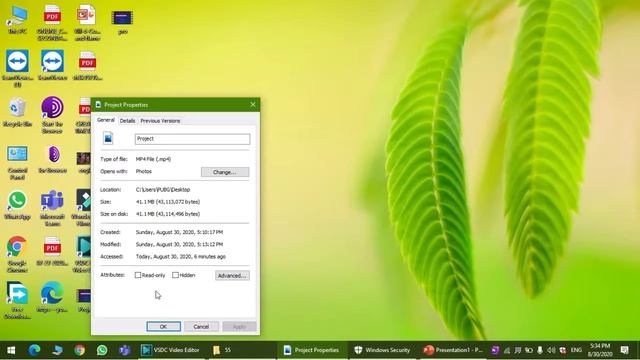Open WhatsApp from the taskbar
The image size is (640, 360).
click(x=102, y=350)
